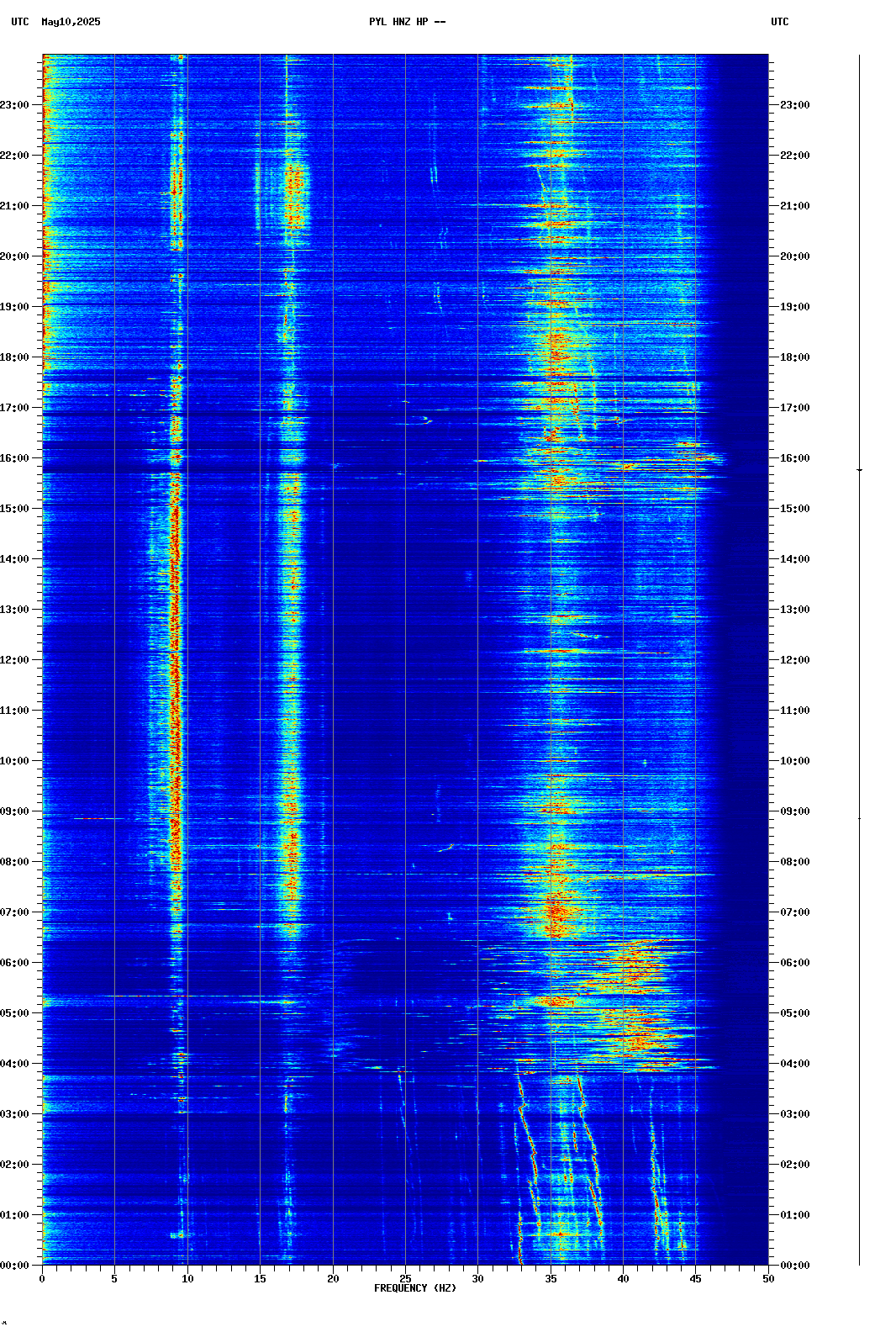The height and width of the screenshot is (1332, 896).
Task: Click the 0 tick label on frequency axis
Action: pos(42,1279)
